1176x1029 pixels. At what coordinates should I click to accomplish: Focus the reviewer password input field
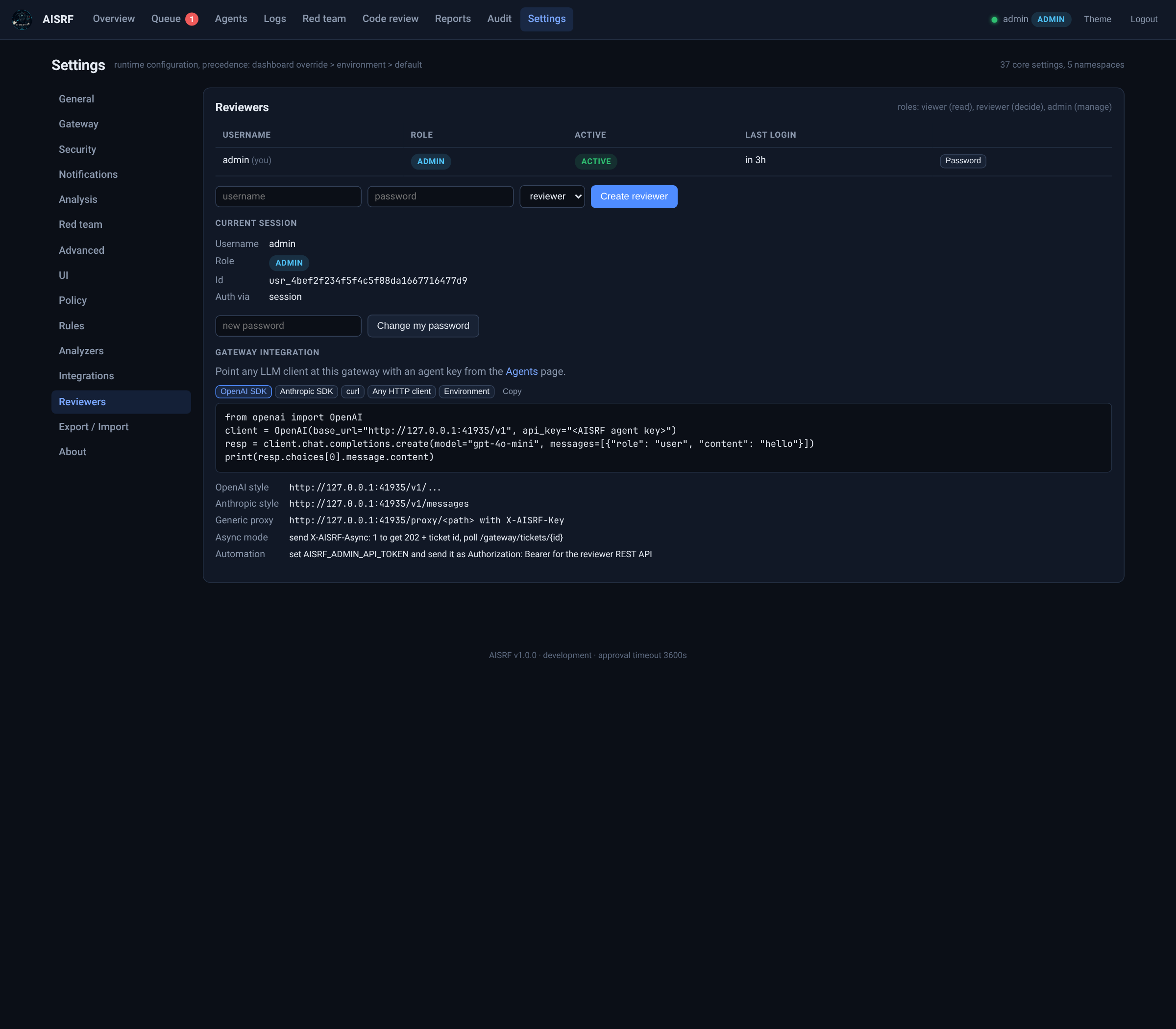click(x=440, y=196)
